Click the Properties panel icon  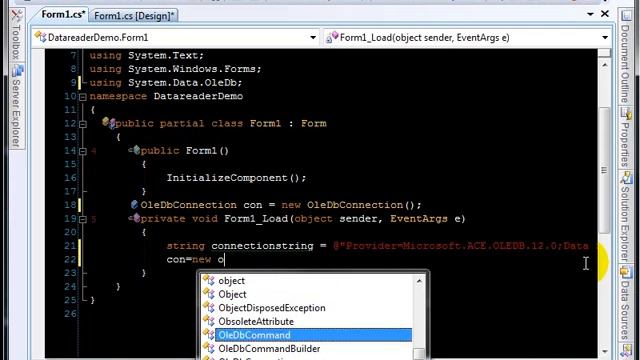626,113
